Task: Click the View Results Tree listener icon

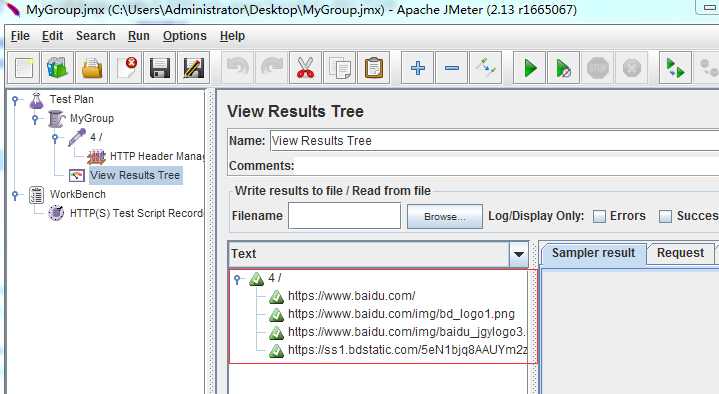Action: click(77, 175)
